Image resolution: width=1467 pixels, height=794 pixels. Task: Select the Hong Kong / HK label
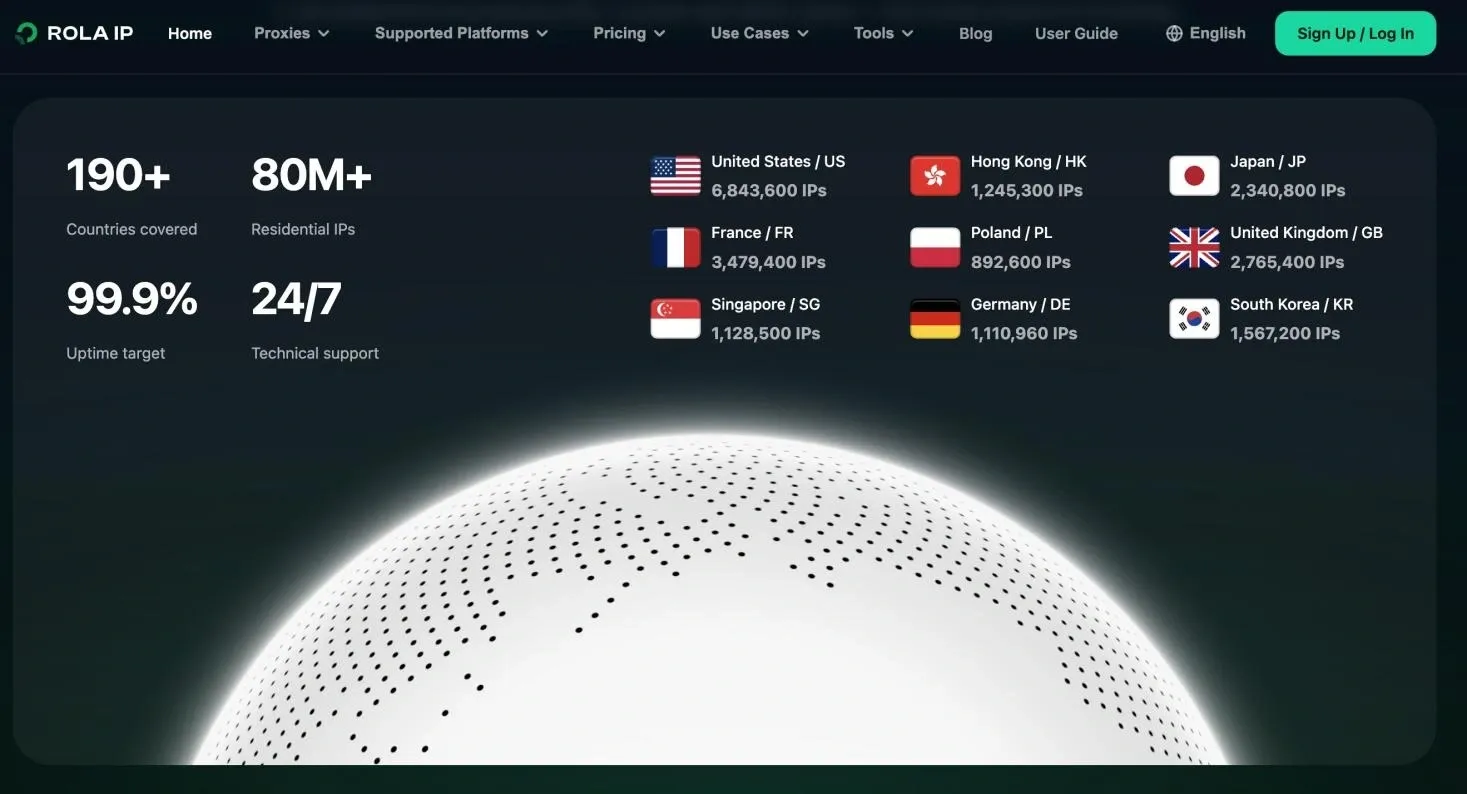pos(1029,161)
